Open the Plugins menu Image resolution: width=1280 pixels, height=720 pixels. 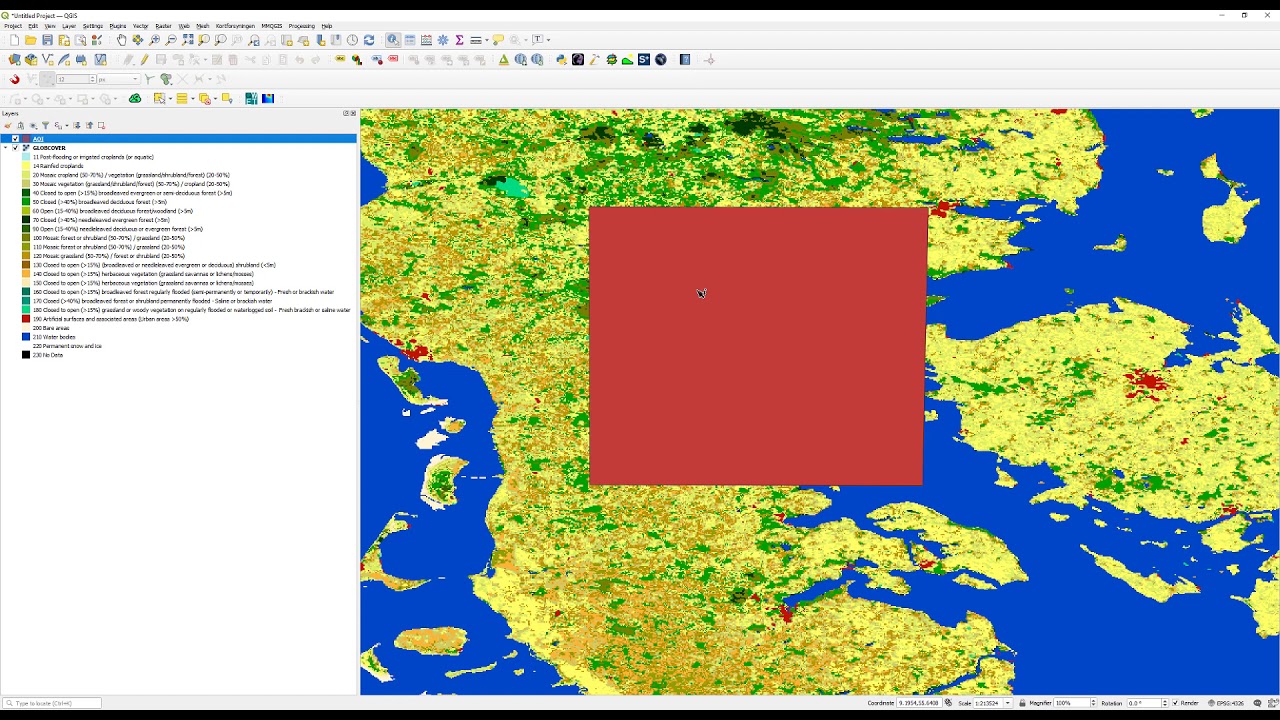point(118,26)
